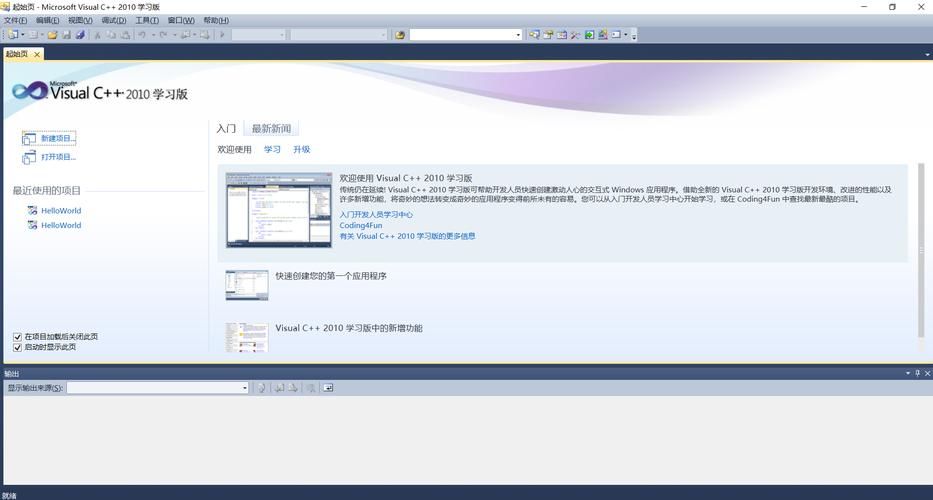Expand the find combo box dropdown in toolbar

click(x=518, y=35)
